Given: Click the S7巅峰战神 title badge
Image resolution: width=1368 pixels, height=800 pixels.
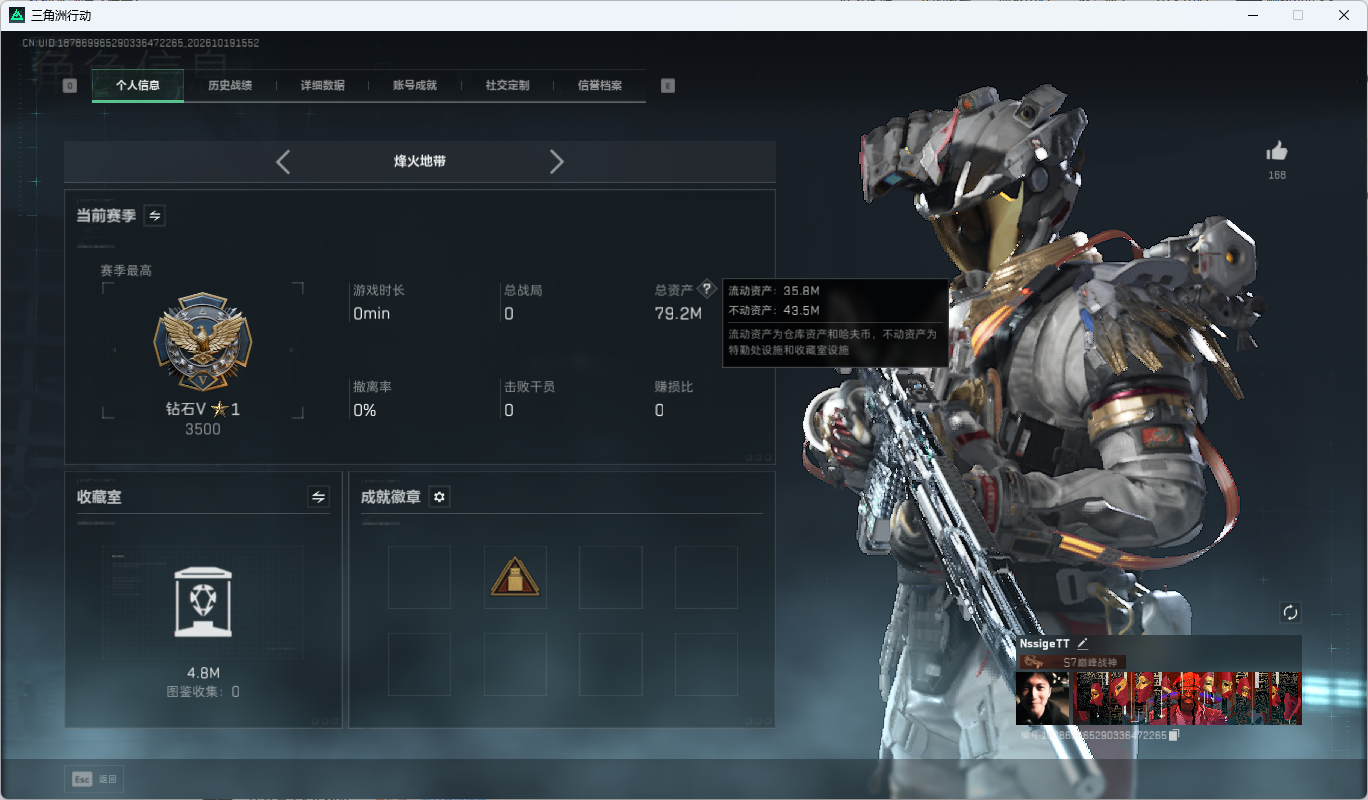Looking at the screenshot, I should pos(1072,662).
